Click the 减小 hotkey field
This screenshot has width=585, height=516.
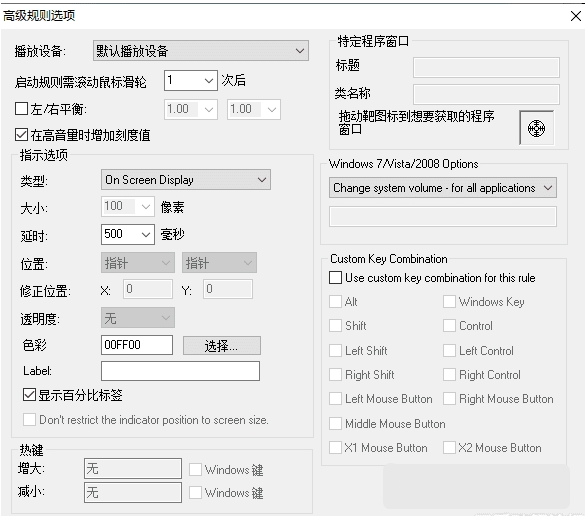(133, 492)
